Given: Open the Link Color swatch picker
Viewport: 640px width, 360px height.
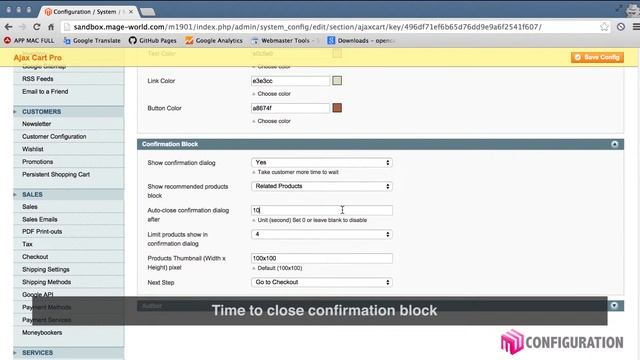Looking at the screenshot, I should point(337,80).
